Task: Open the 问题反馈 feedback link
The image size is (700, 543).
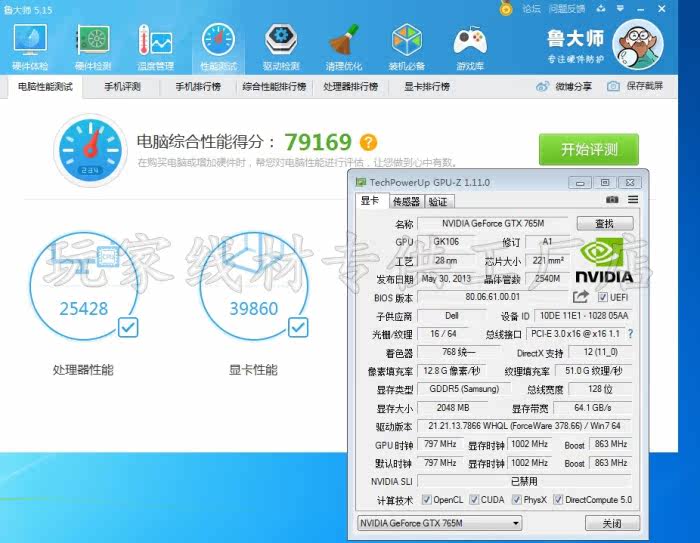Action: point(567,8)
